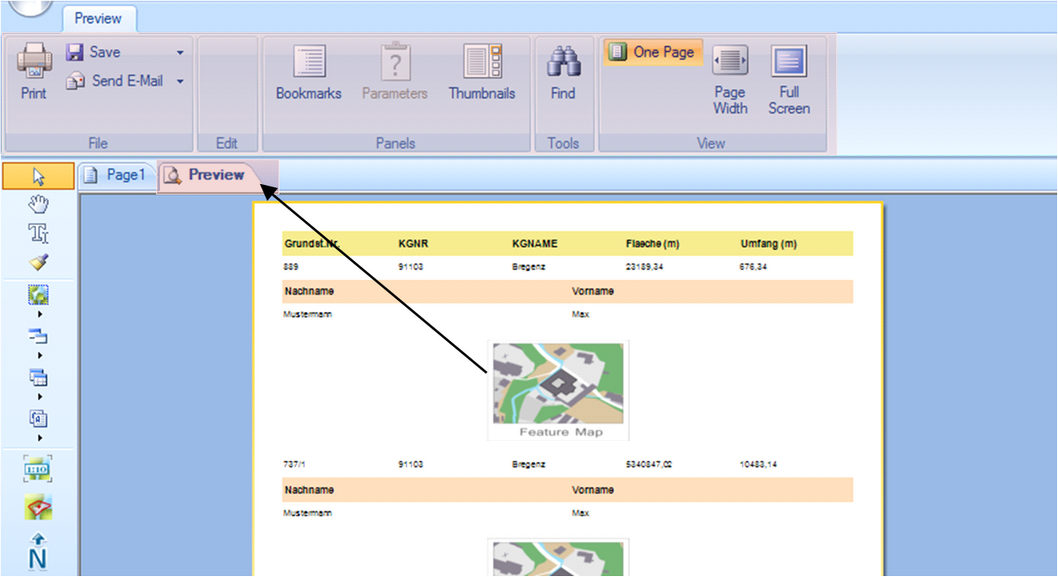Click the Save floppy disk icon
1058x577 pixels.
point(74,52)
